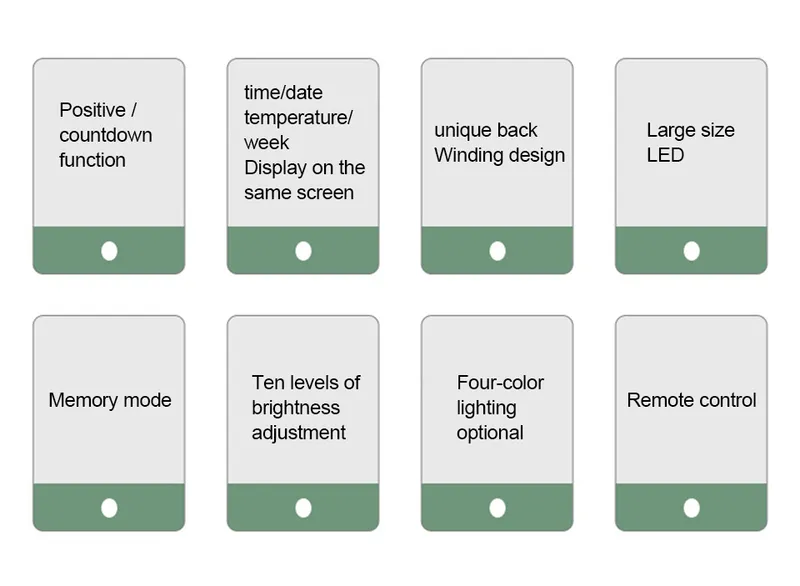This screenshot has height=586, width=800.
Task: Click the green footer of Four-color lighting card
Action: (x=497, y=507)
